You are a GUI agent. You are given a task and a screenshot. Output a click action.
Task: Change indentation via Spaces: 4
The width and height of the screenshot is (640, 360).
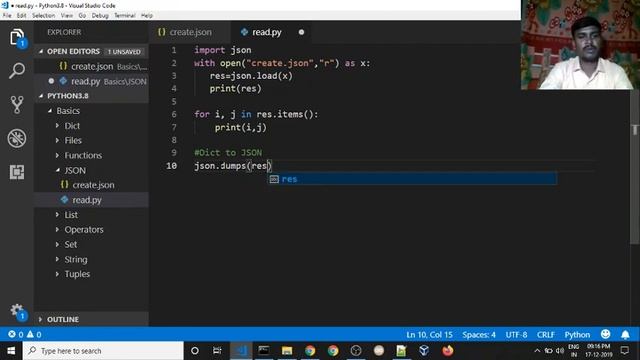coord(479,335)
